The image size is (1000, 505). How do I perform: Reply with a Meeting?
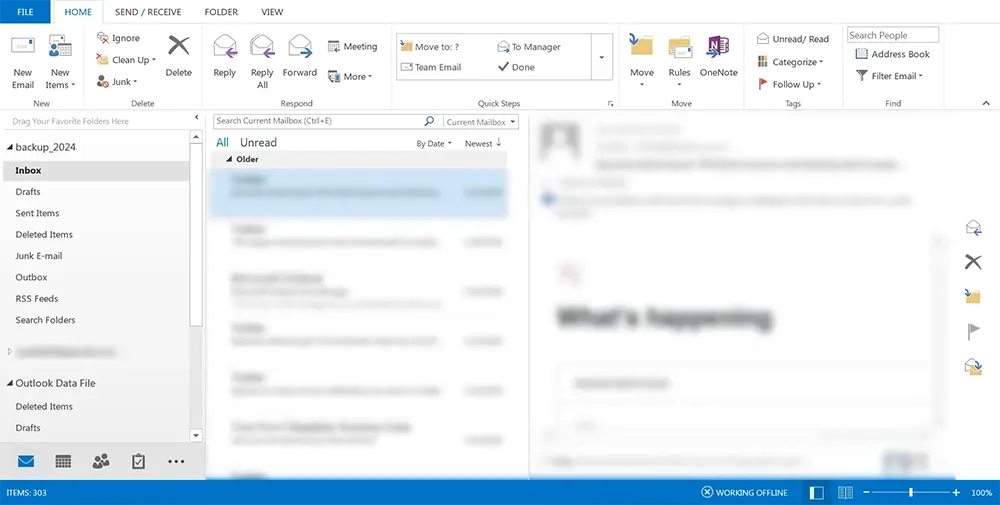click(x=352, y=47)
